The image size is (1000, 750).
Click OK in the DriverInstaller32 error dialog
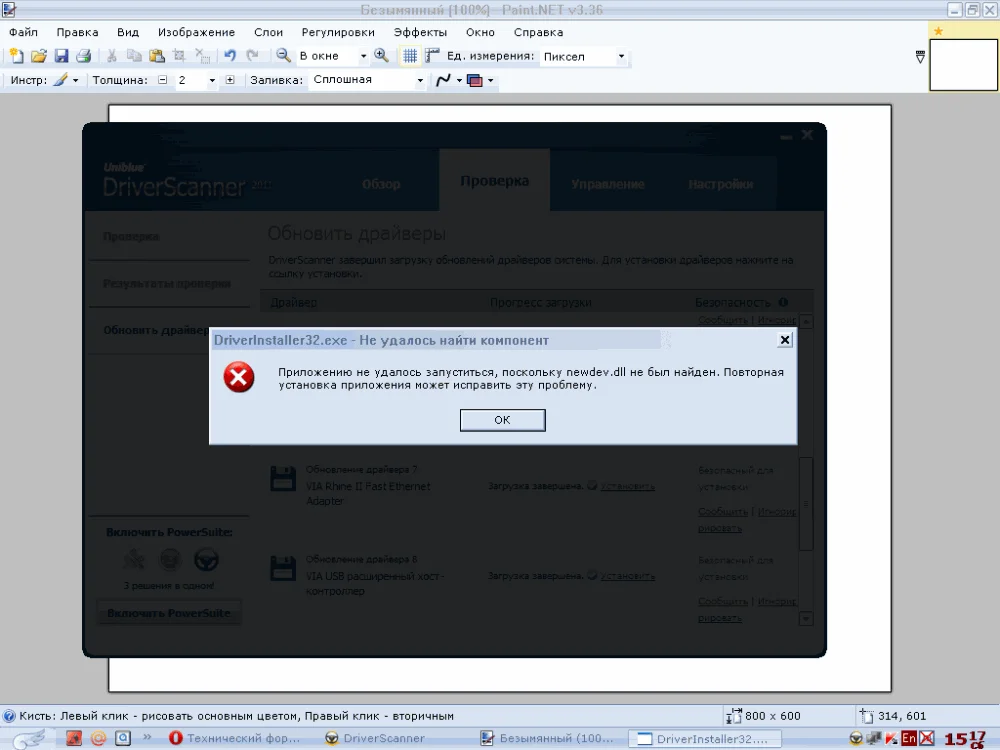click(503, 420)
